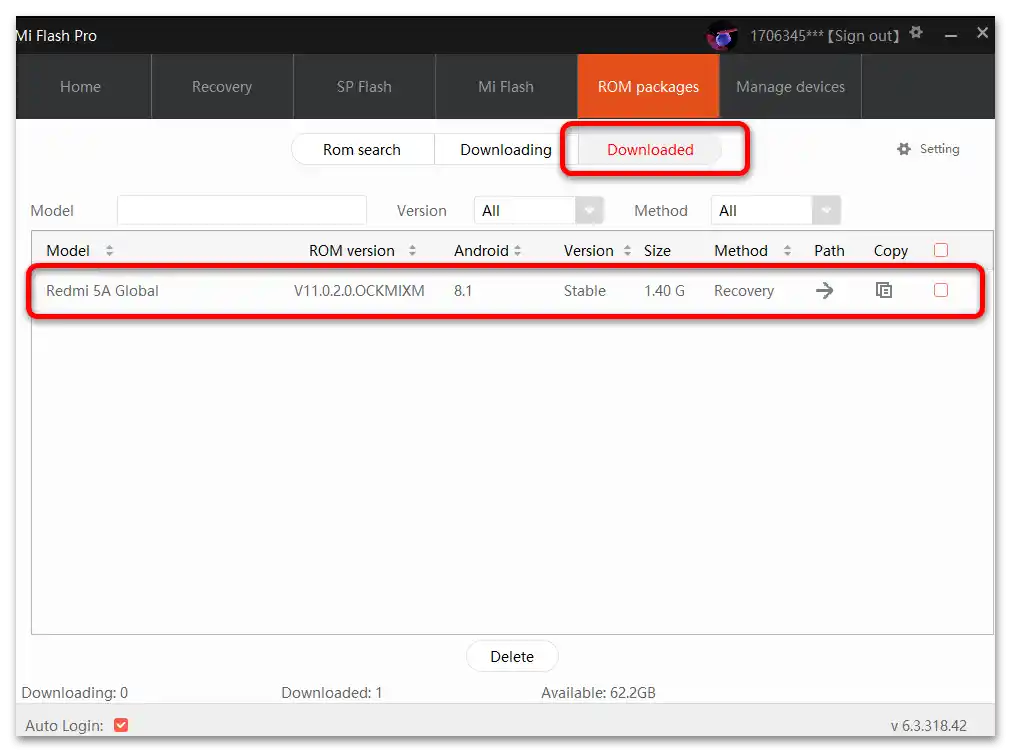Sort by Model column arrows

point(110,250)
